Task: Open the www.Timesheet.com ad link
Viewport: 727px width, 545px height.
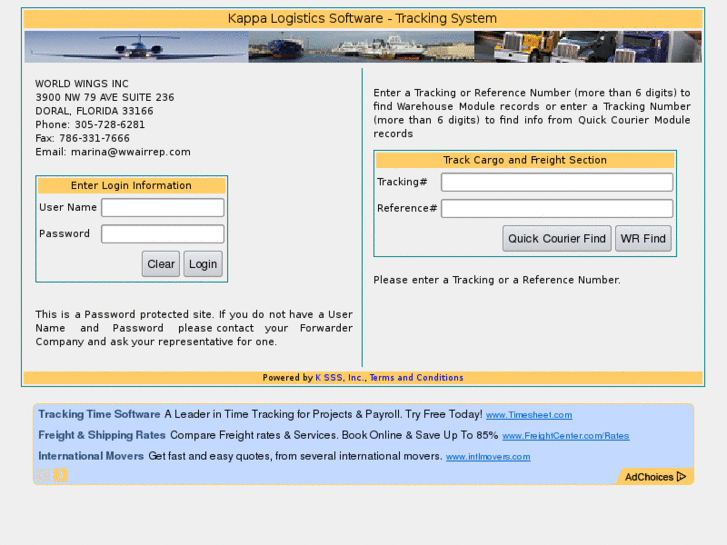Action: click(529, 415)
